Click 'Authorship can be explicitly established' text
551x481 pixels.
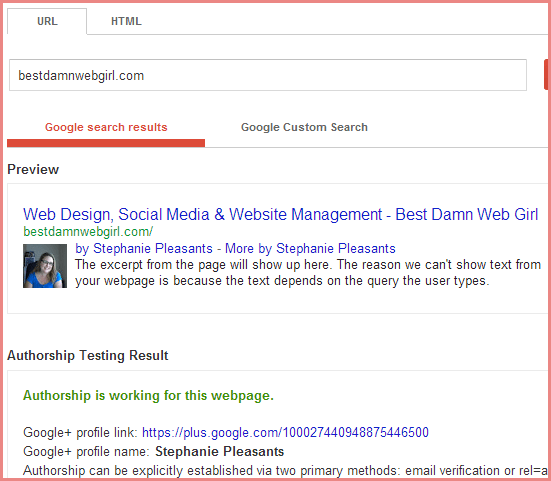coord(139,470)
